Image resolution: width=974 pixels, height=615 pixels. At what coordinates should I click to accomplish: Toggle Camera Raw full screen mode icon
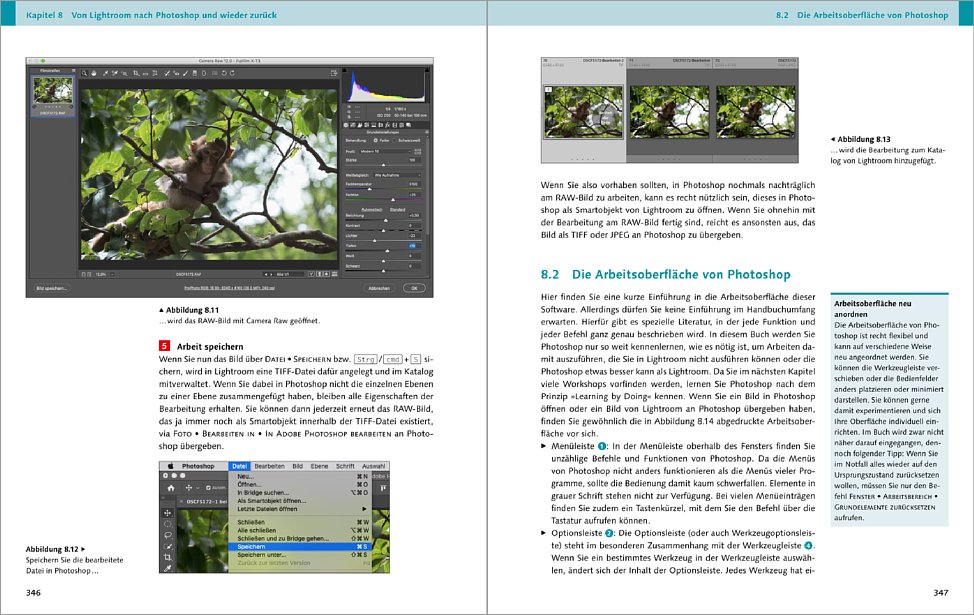[x=334, y=73]
